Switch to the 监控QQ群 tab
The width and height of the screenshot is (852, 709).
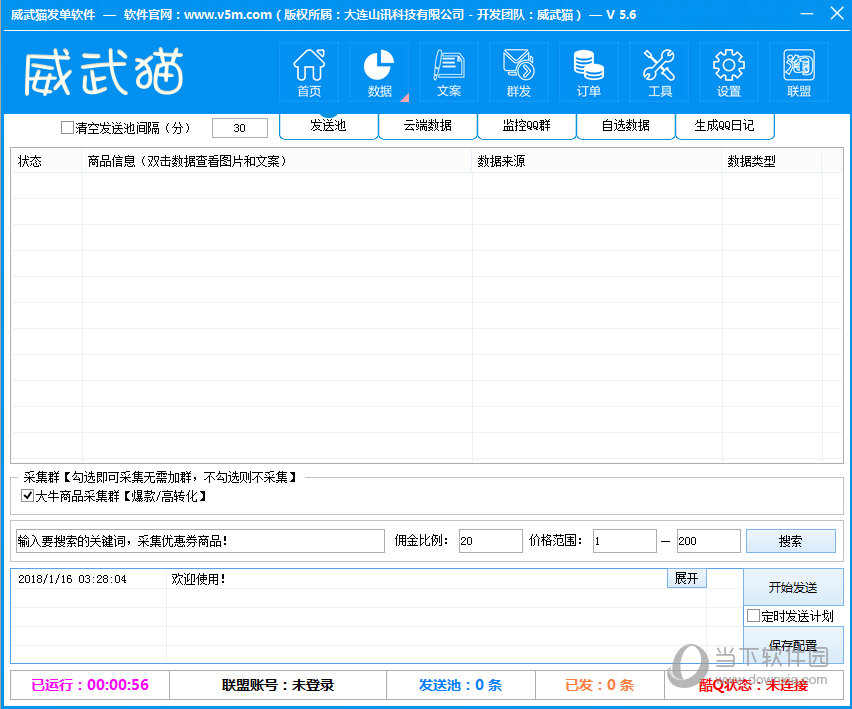[x=526, y=126]
